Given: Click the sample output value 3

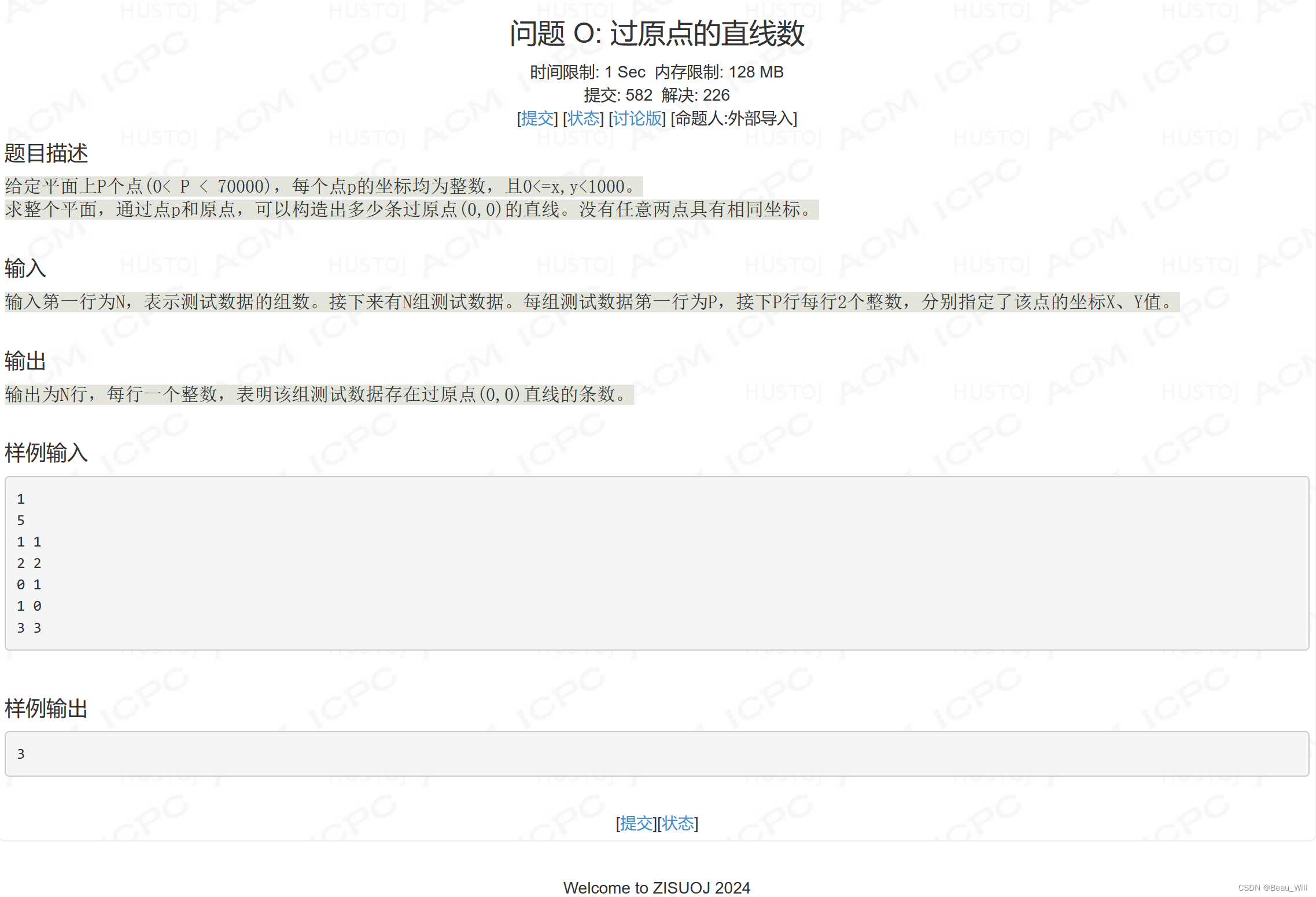Looking at the screenshot, I should (x=20, y=754).
